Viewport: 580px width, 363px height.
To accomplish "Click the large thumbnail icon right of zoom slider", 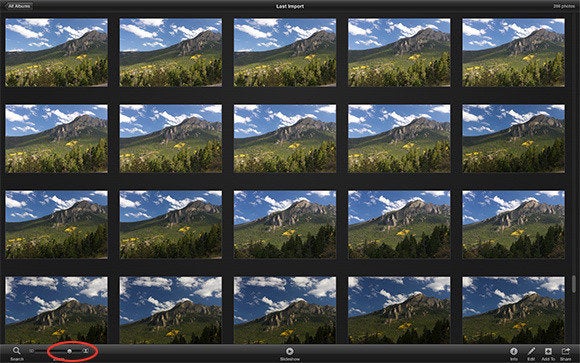I will 85,351.
